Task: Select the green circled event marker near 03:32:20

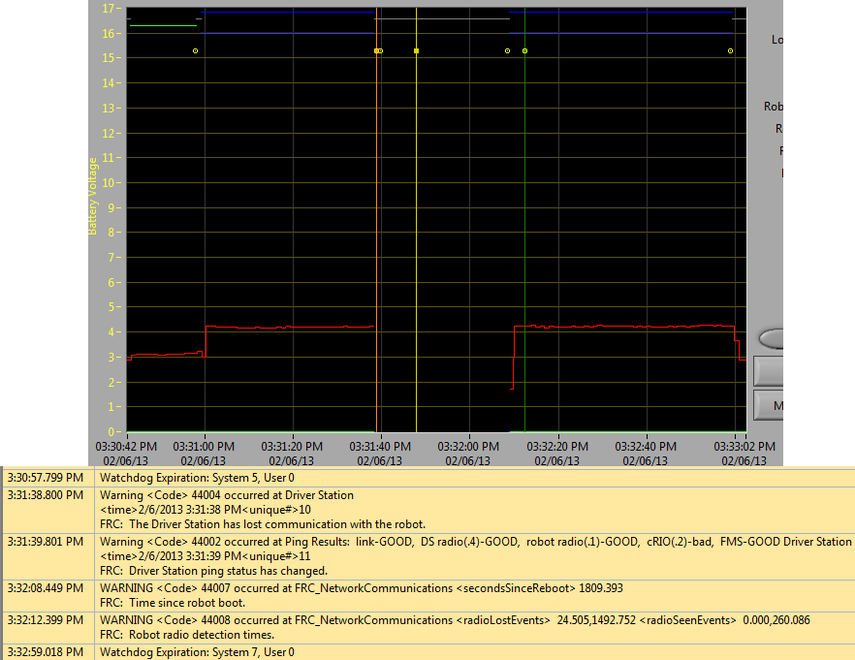Action: pos(524,50)
